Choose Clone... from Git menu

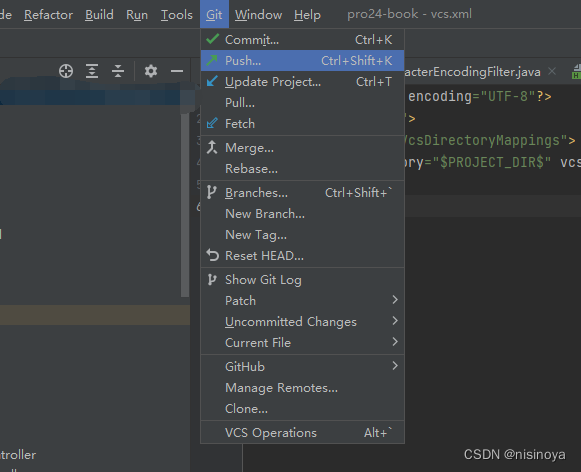[x=302, y=409]
